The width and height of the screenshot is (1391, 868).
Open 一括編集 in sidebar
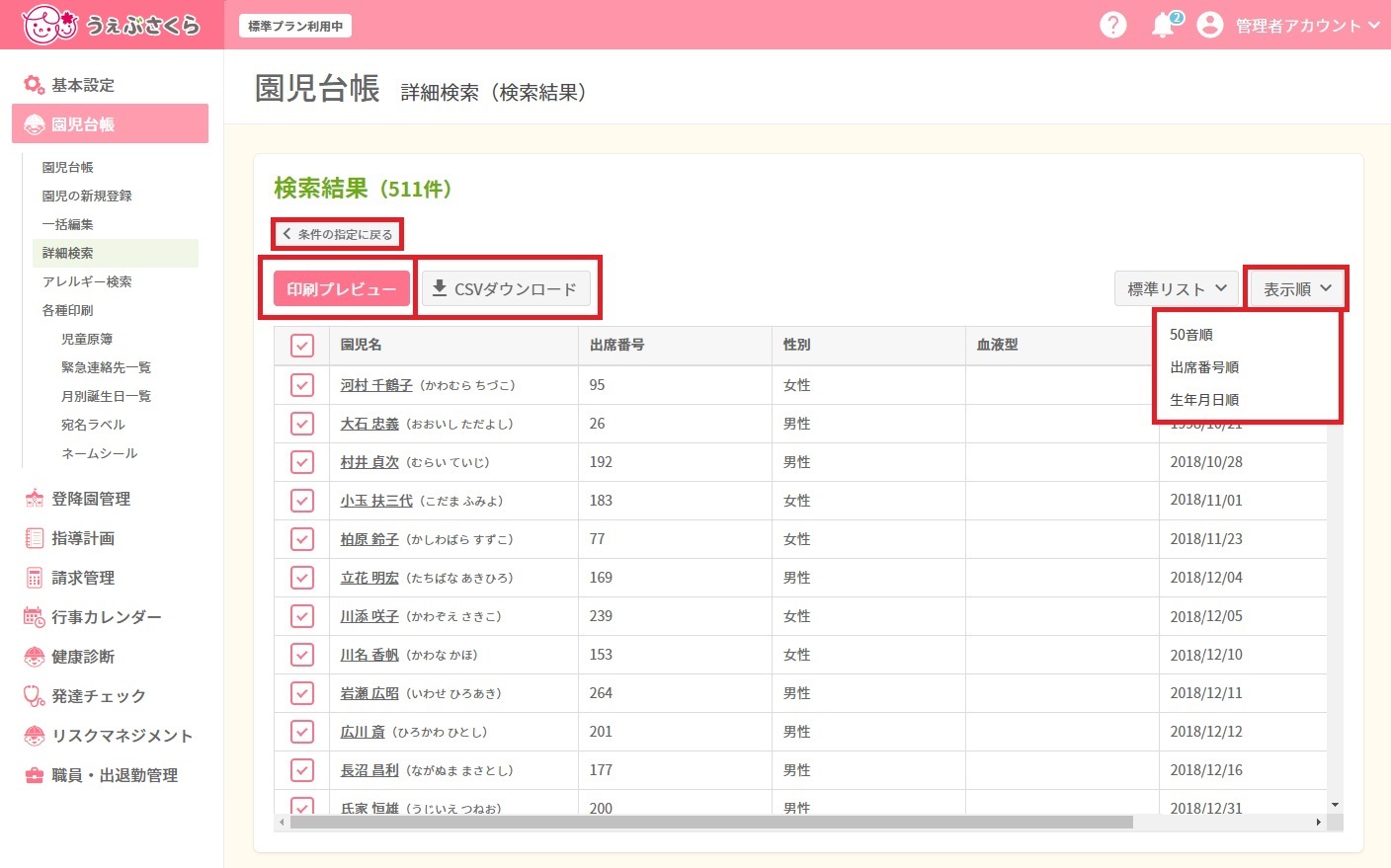[67, 224]
